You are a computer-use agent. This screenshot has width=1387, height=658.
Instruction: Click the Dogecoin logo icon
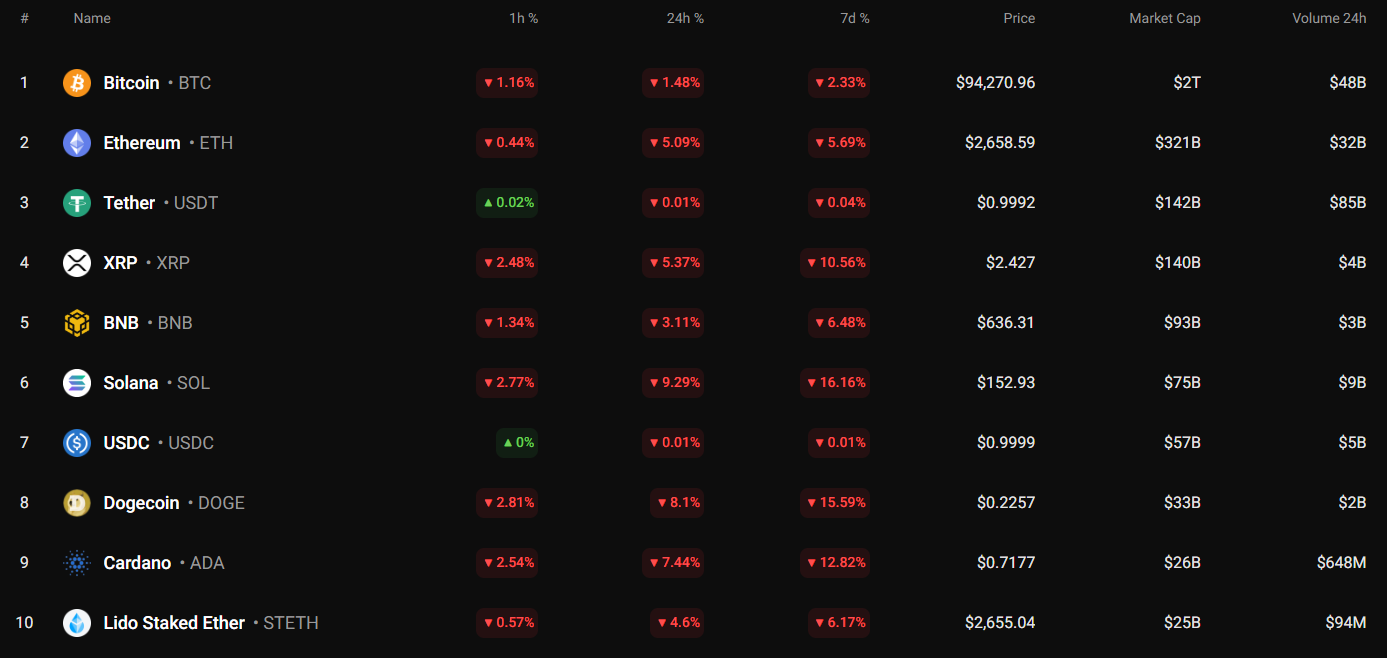click(x=77, y=503)
